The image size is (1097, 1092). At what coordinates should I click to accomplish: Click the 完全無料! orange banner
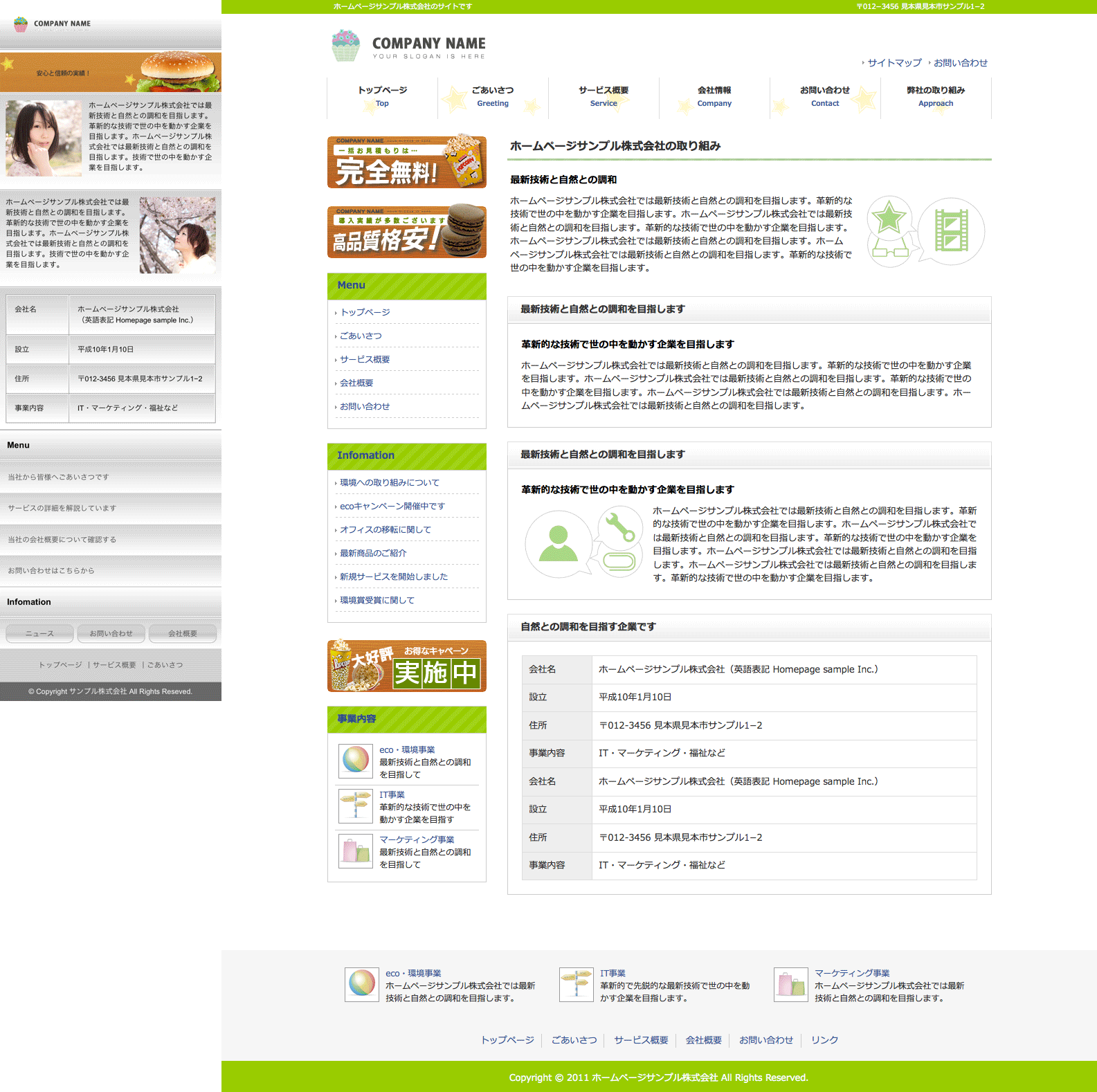(406, 162)
